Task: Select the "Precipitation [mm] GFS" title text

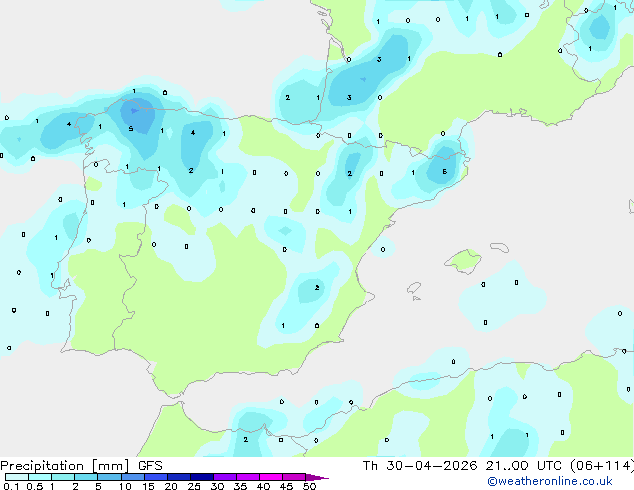Action: [81, 466]
